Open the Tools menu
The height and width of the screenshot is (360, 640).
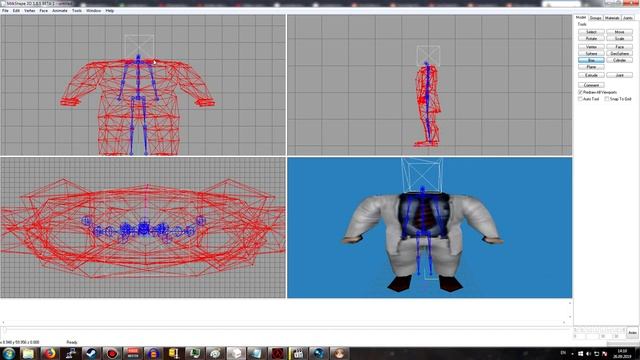(x=77, y=11)
